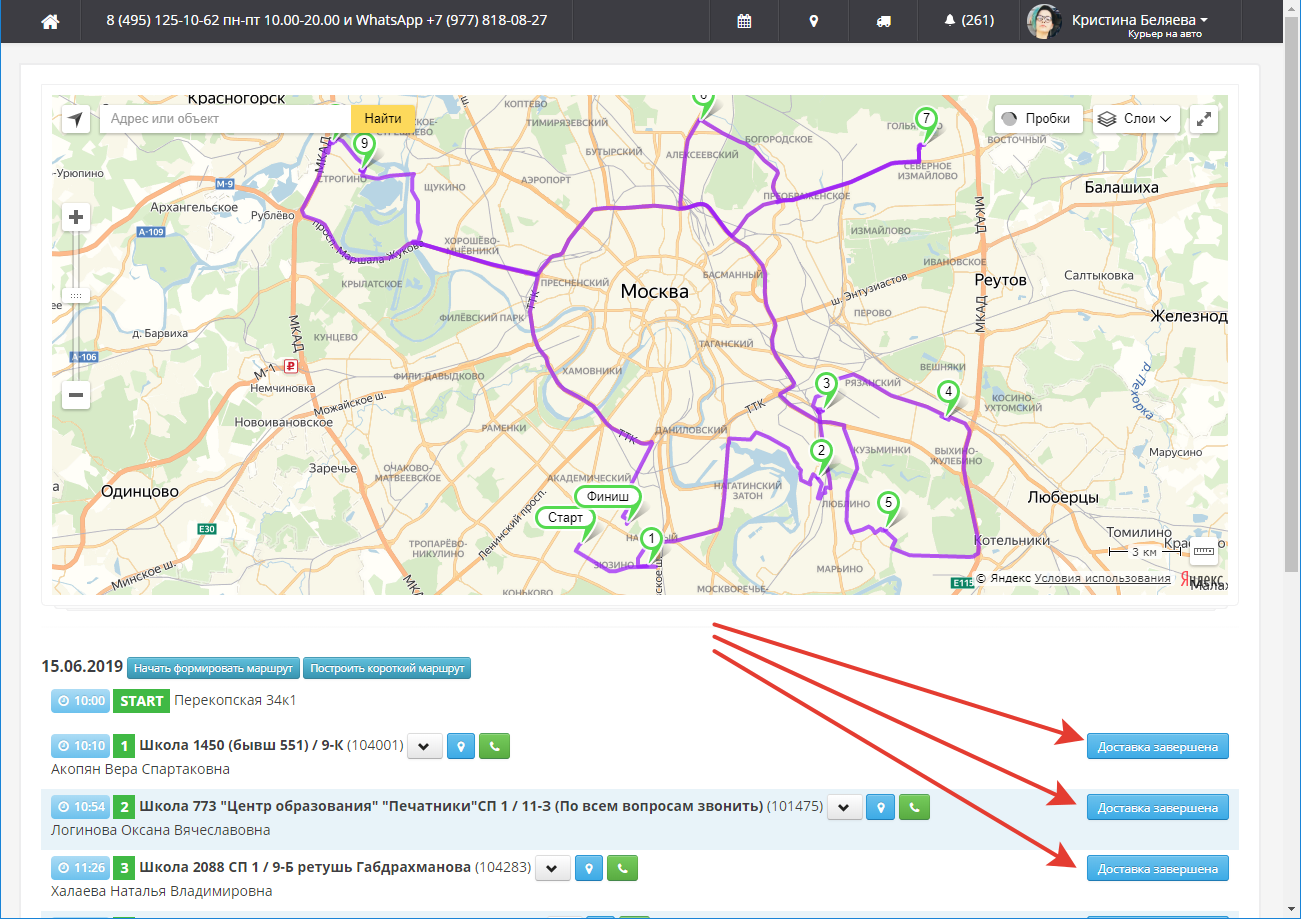The width and height of the screenshot is (1301, 919).
Task: Click the Старт marker on the map
Action: coord(565,519)
